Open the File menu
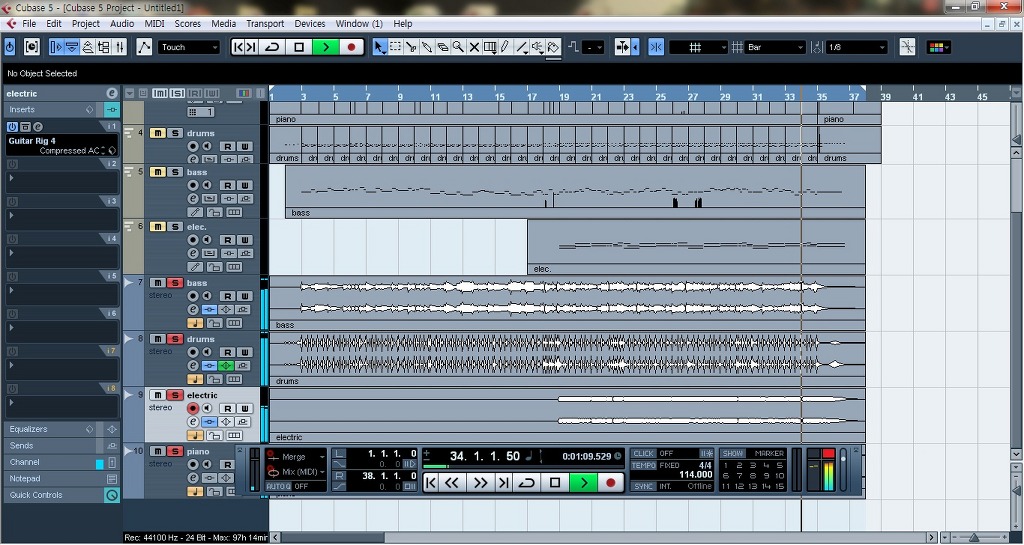The image size is (1024, 545). tap(29, 23)
